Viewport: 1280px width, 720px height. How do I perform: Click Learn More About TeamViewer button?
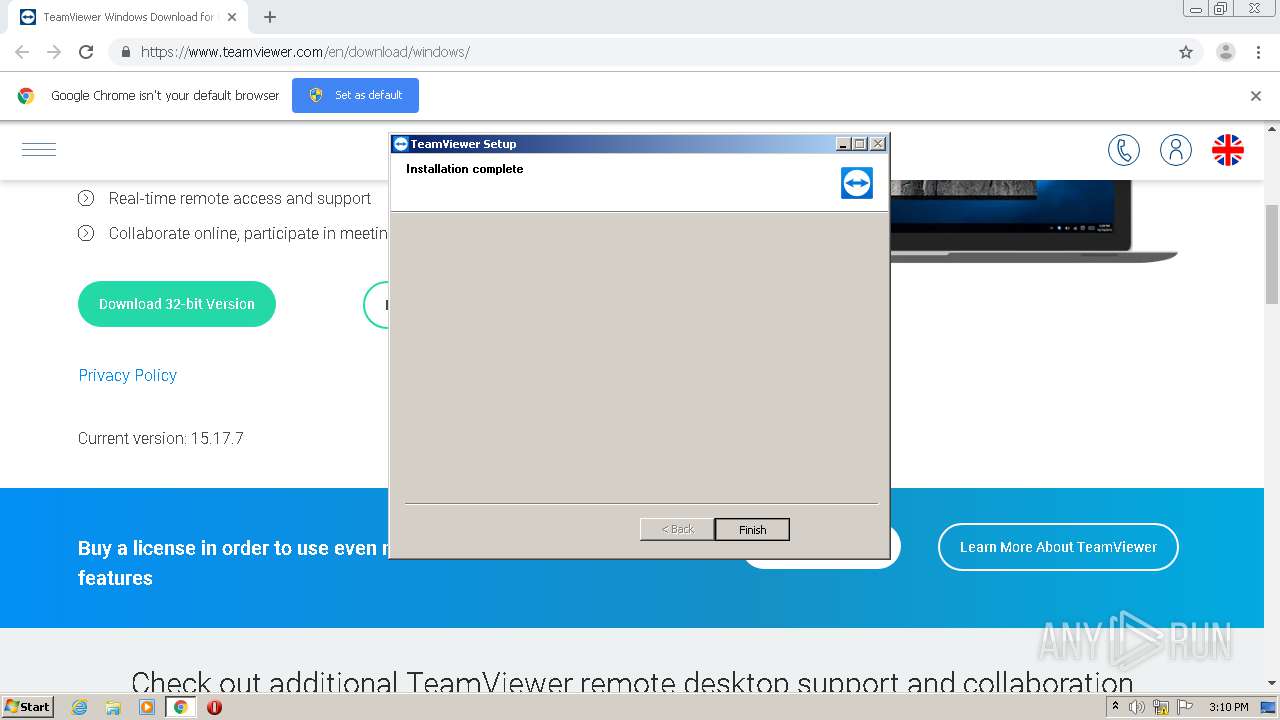pyautogui.click(x=1058, y=547)
